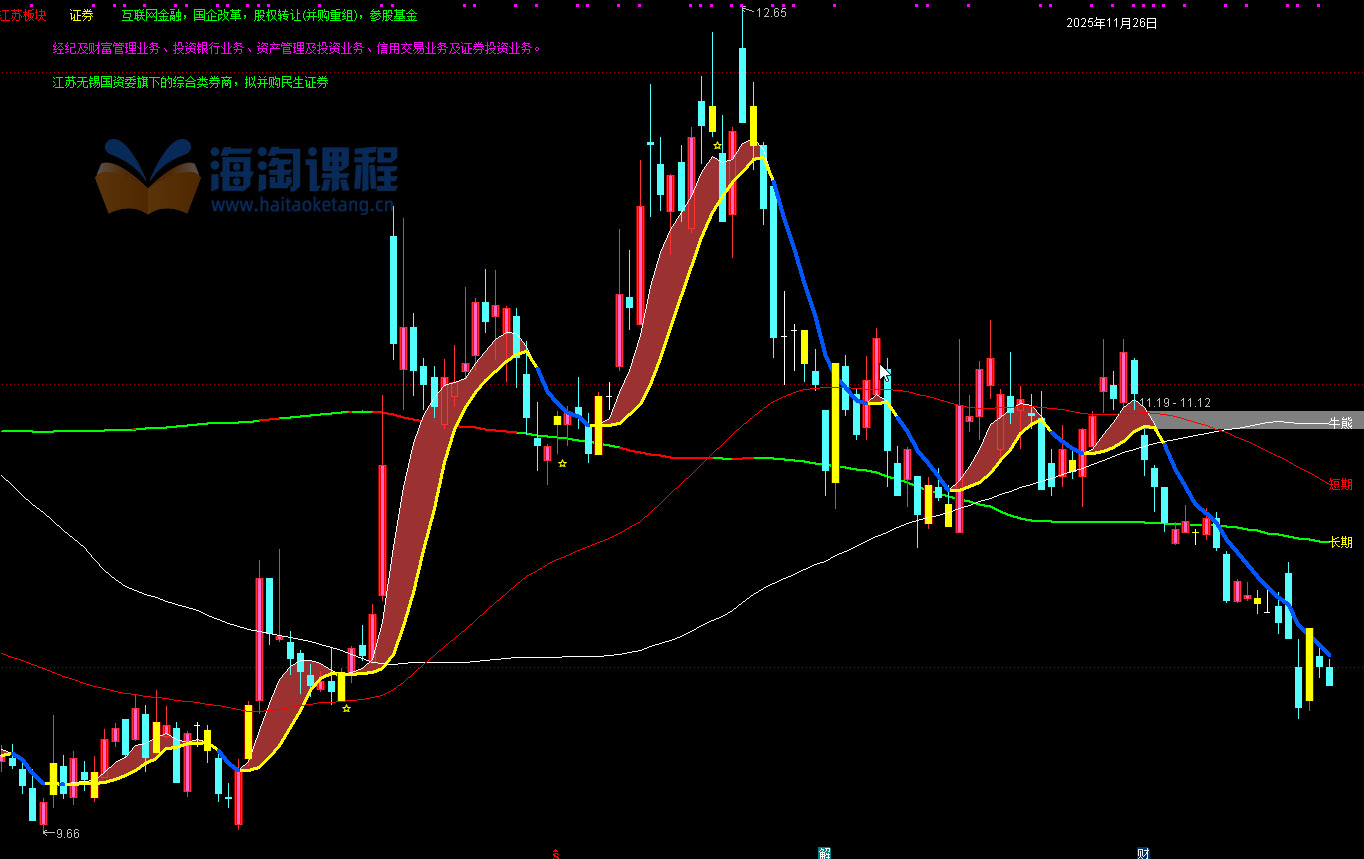Click the yellow star near the 12.65 peak
The width and height of the screenshot is (1364, 859).
(x=717, y=146)
